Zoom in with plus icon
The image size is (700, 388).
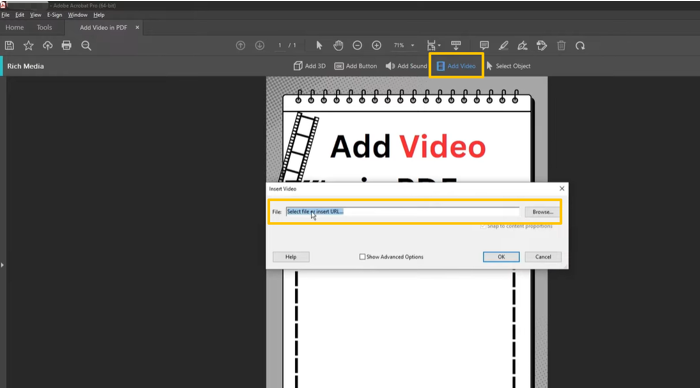pos(376,46)
